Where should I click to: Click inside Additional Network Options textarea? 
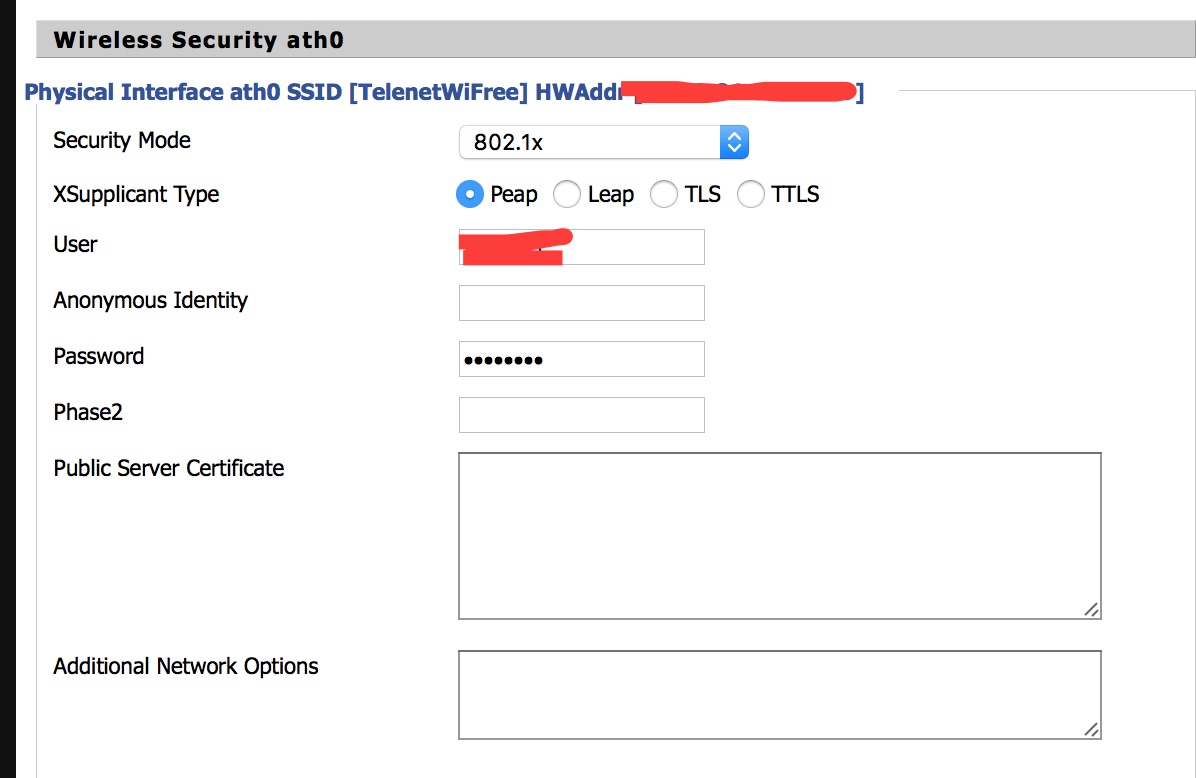779,694
